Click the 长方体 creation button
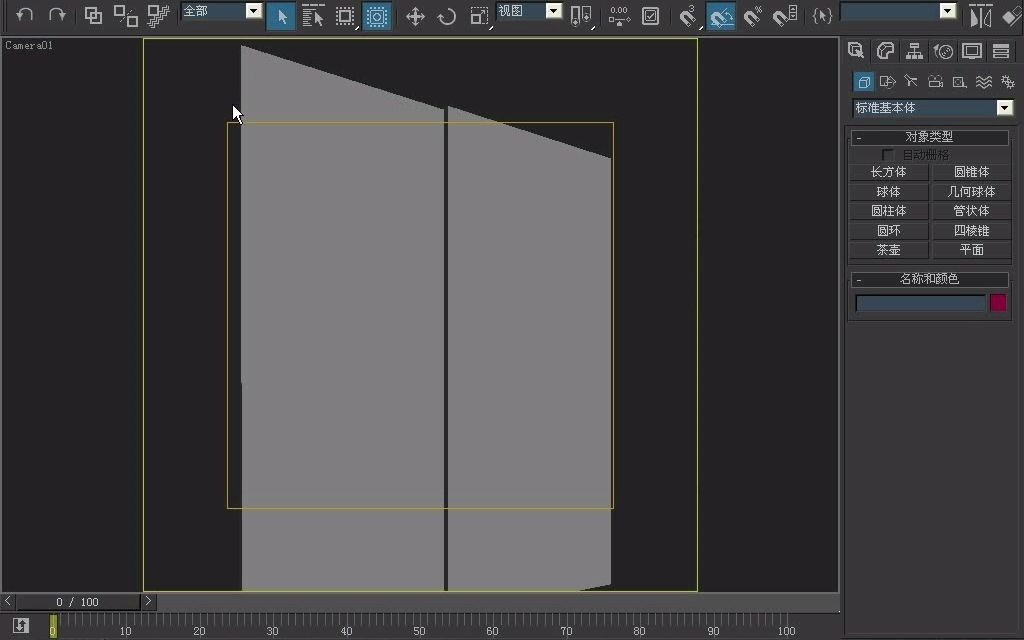The height and width of the screenshot is (640, 1024). pos(888,171)
